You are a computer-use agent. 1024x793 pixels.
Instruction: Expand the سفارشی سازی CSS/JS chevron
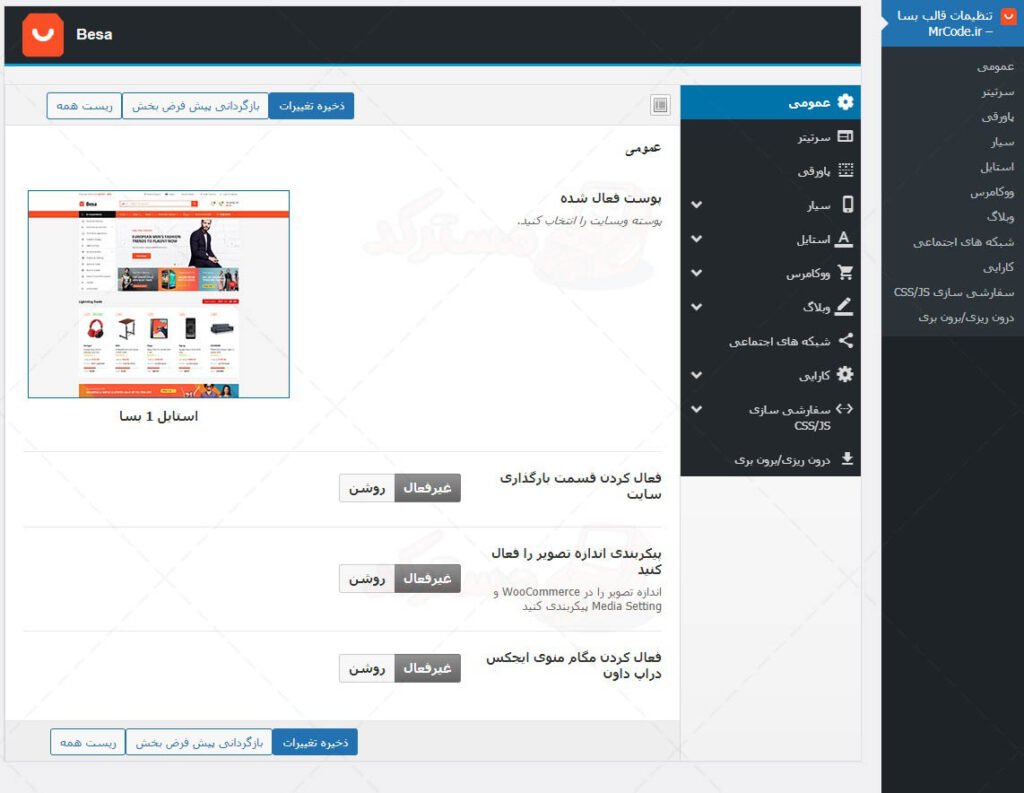pyautogui.click(x=696, y=409)
